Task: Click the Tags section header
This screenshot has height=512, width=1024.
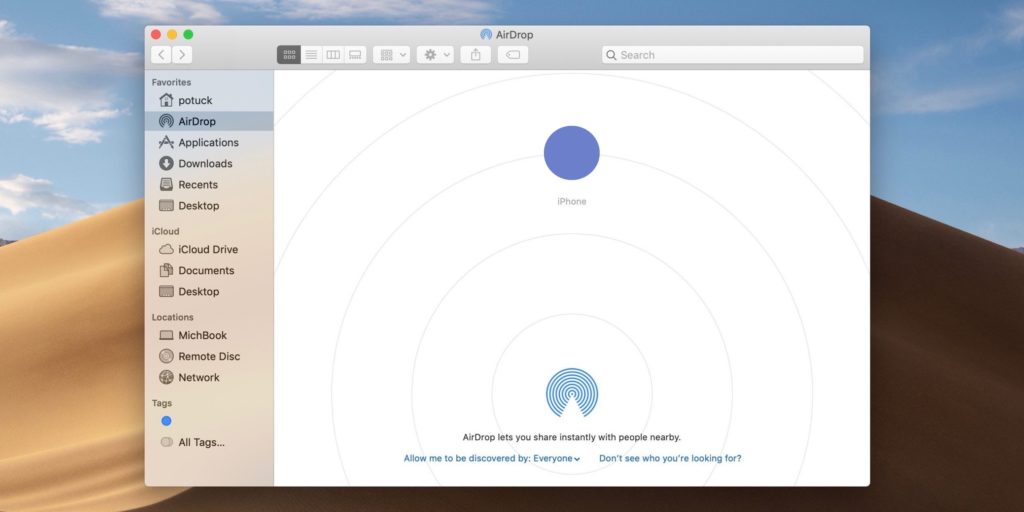Action: point(161,404)
